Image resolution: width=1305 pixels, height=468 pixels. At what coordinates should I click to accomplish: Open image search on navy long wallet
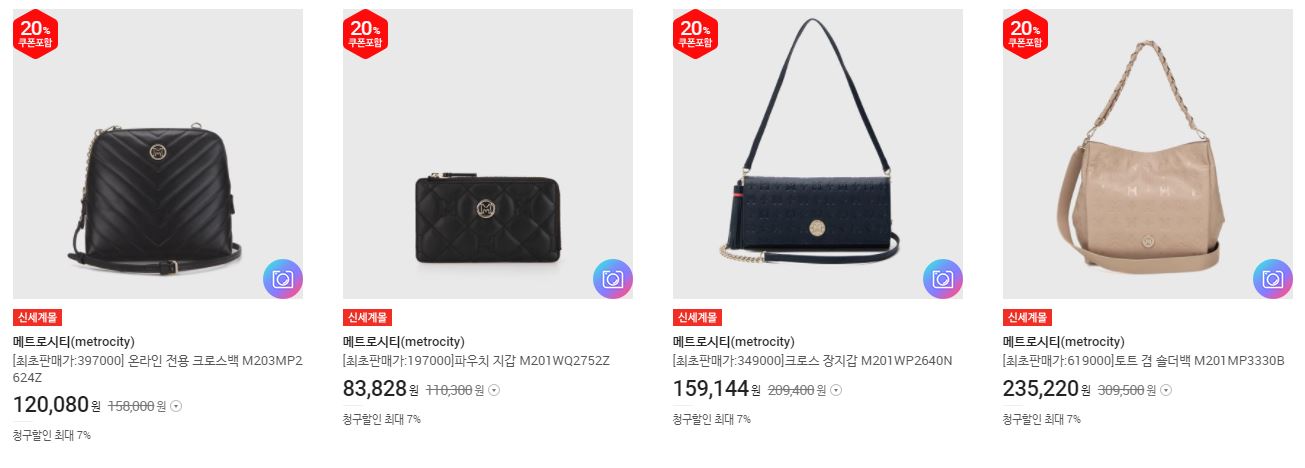[x=943, y=279]
